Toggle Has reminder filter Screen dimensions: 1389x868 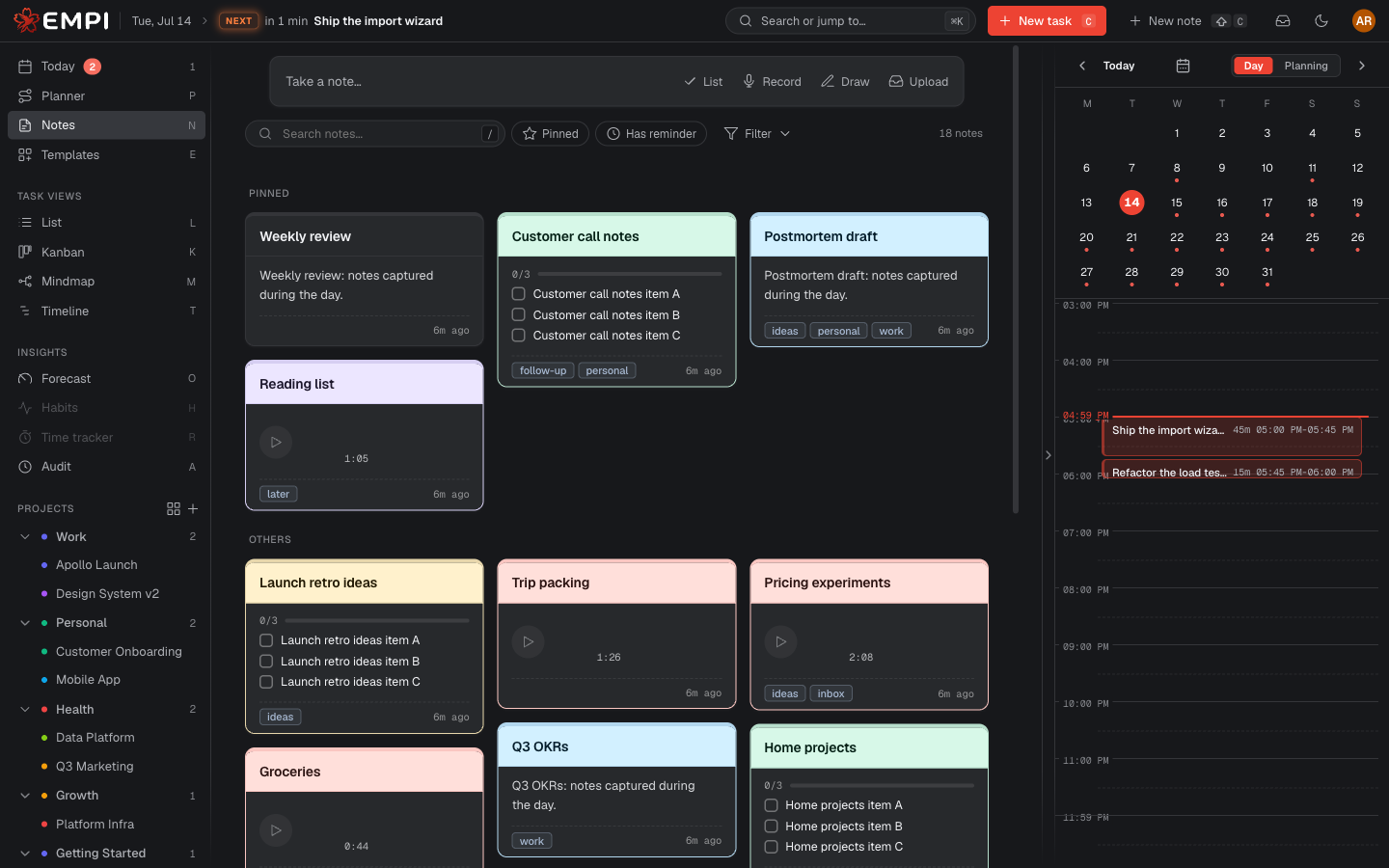651,134
